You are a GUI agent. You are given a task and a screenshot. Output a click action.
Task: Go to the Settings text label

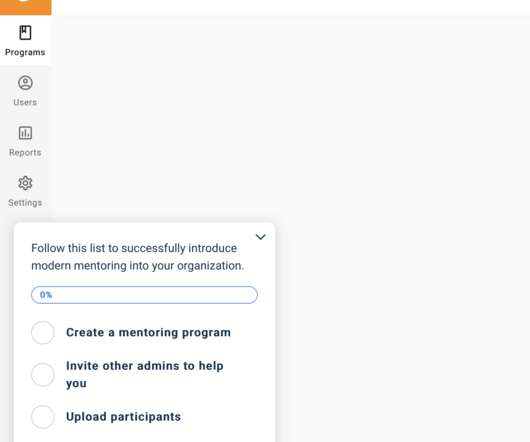point(25,203)
